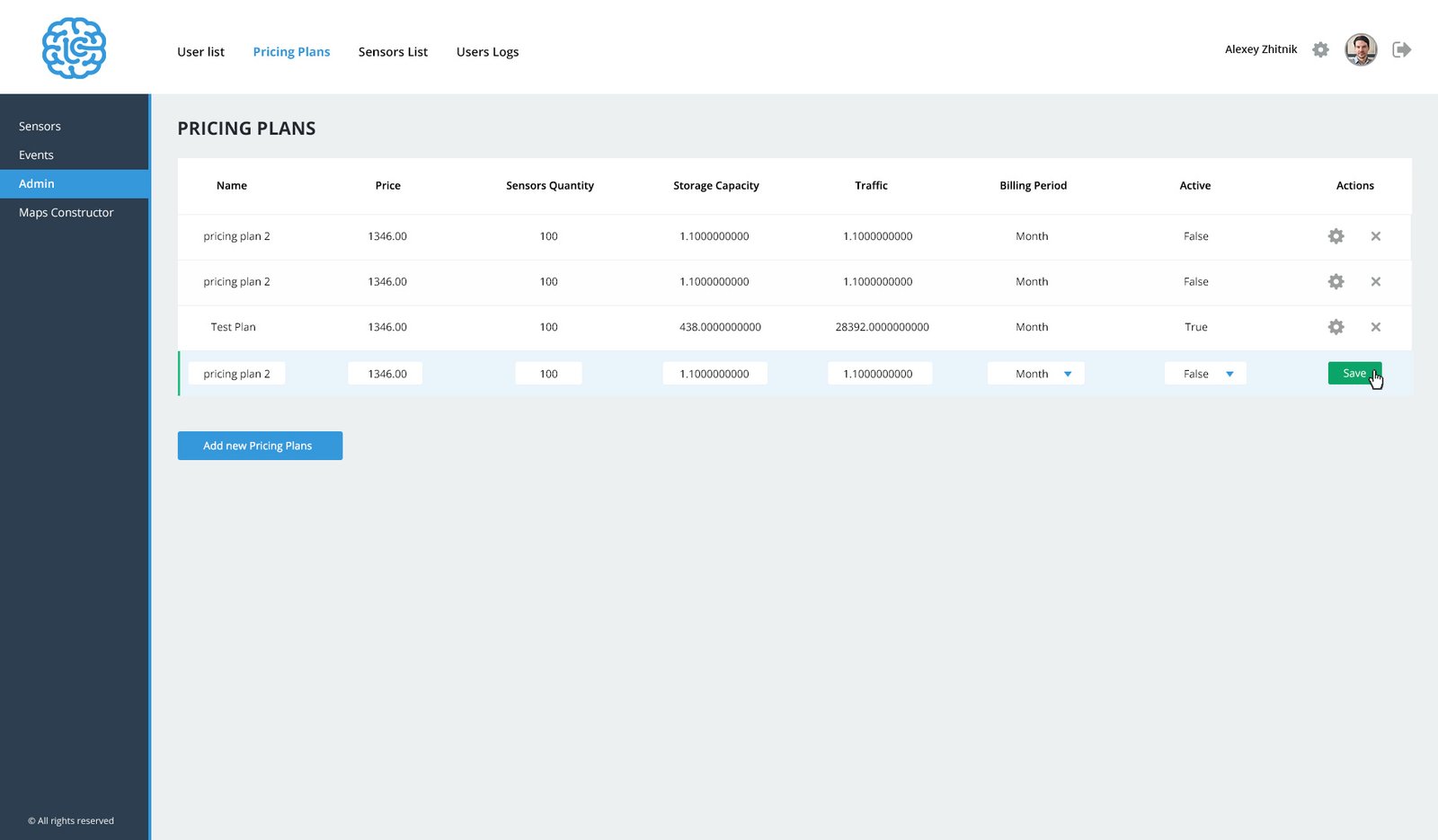Click the Storage Capacity column header
This screenshot has width=1438, height=840.
716,186
